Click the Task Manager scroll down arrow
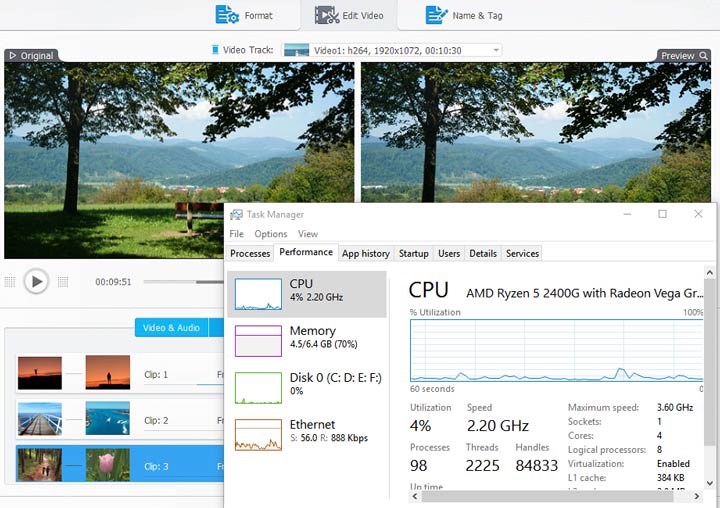720x508 pixels. pos(709,483)
